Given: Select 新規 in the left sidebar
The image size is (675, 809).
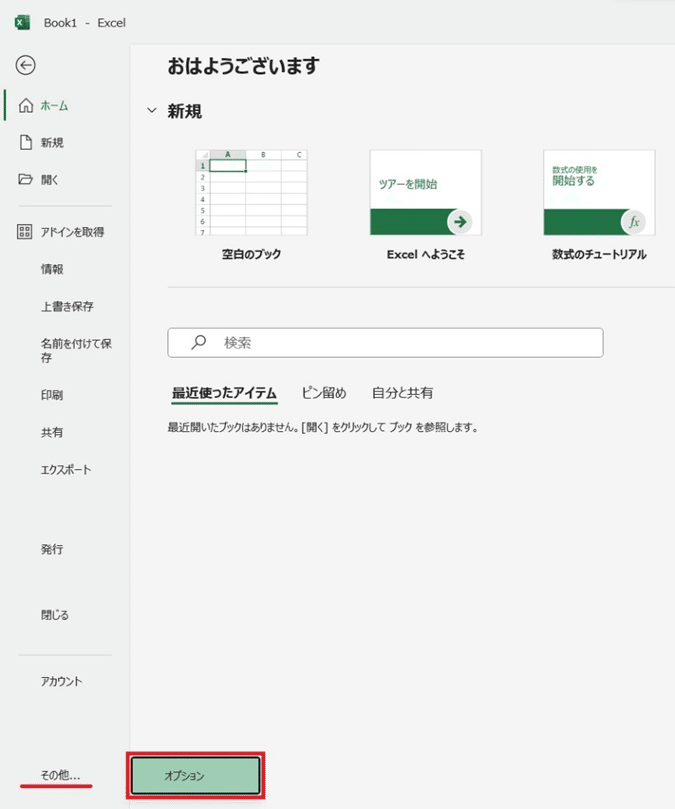Looking at the screenshot, I should (52, 142).
